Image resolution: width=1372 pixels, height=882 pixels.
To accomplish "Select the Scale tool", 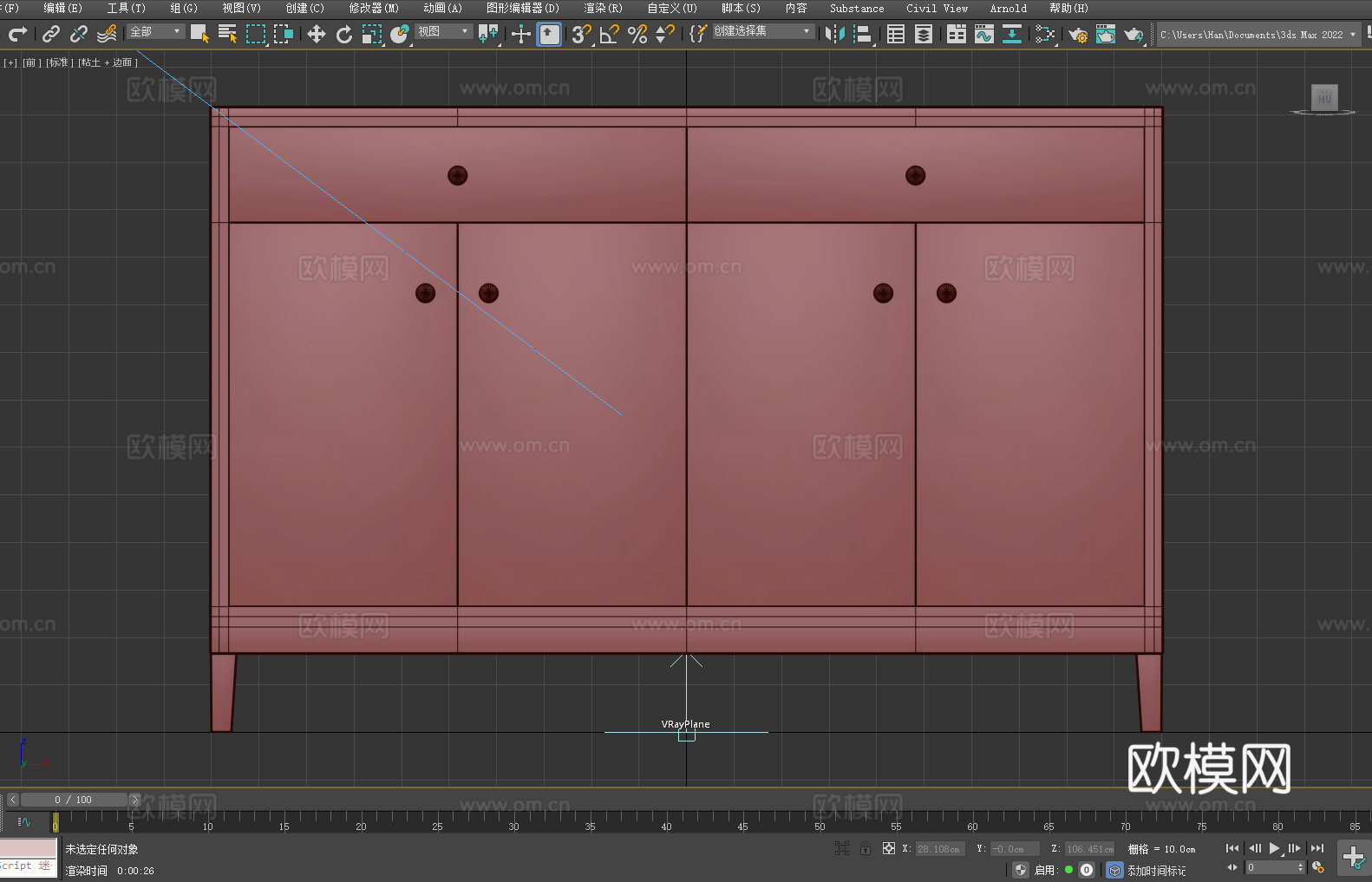I will [x=372, y=34].
